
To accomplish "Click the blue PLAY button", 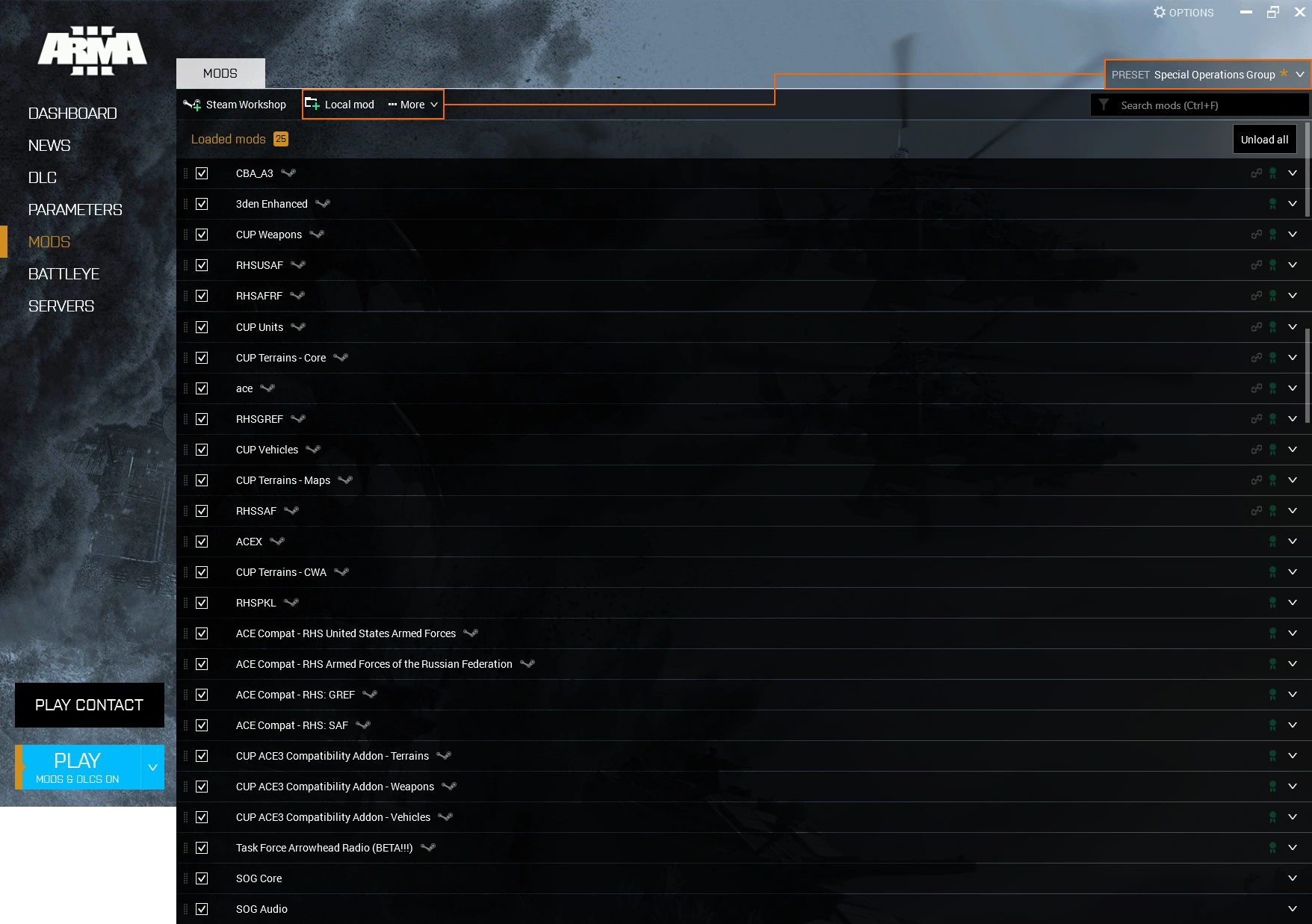I will [78, 767].
